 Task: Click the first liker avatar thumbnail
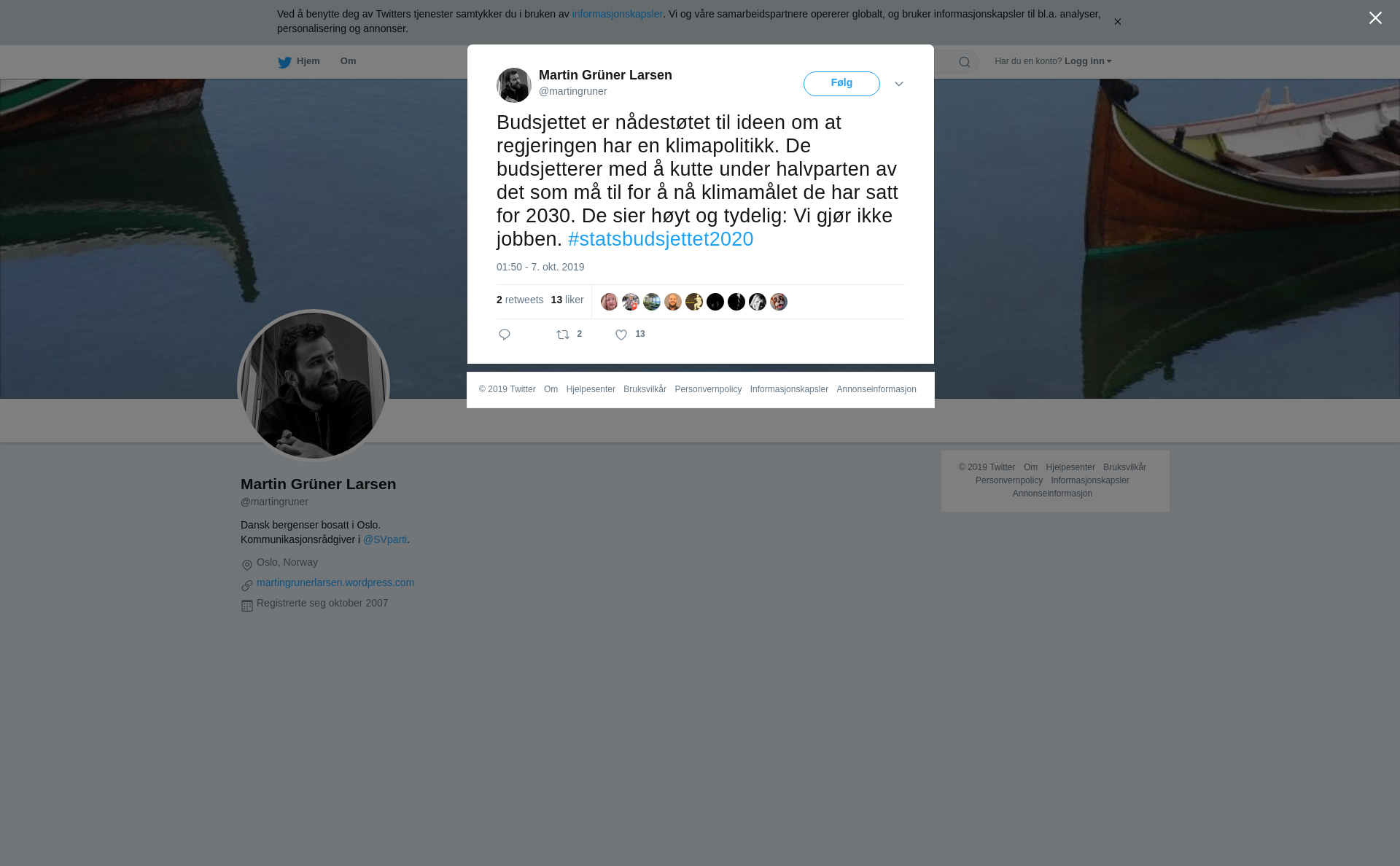(x=610, y=302)
